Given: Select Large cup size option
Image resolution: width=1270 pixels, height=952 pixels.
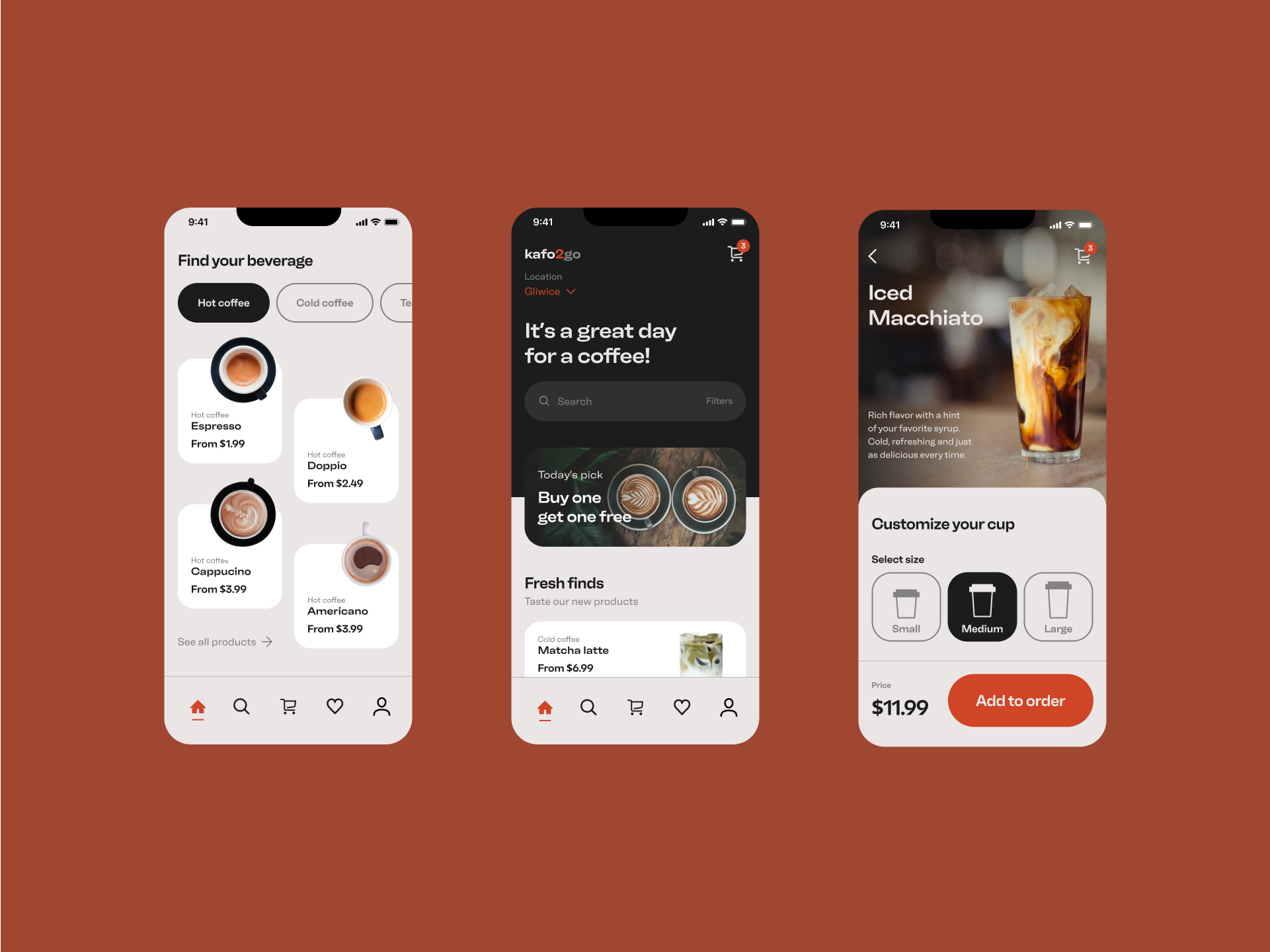Looking at the screenshot, I should click(1058, 607).
